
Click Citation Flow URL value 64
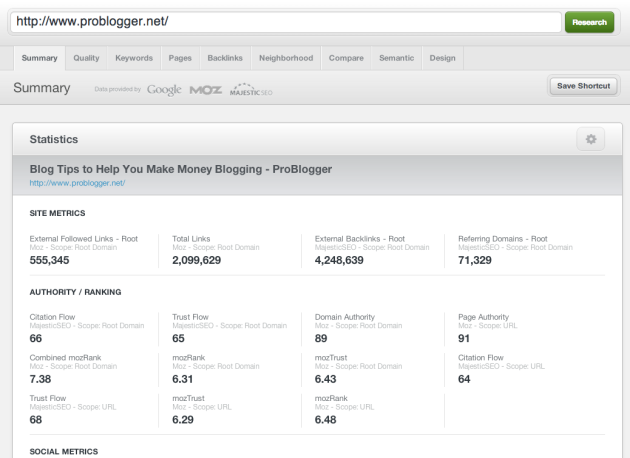[x=464, y=379]
